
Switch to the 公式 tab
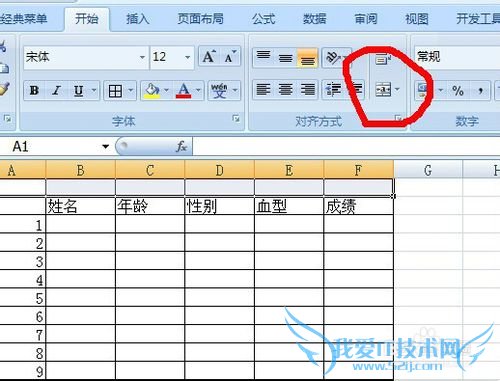263,19
